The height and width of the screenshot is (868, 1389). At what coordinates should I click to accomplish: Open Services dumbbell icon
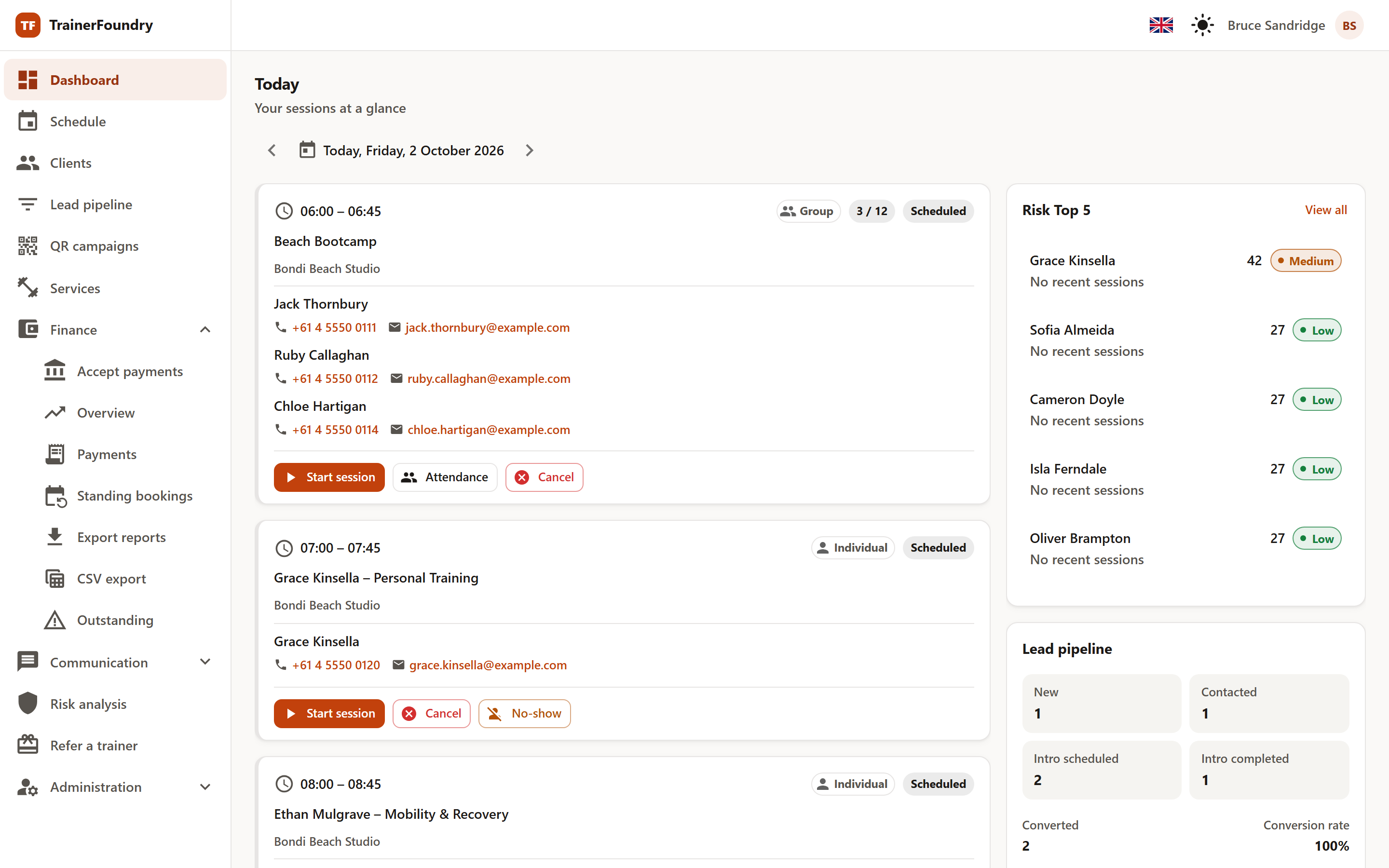point(27,287)
